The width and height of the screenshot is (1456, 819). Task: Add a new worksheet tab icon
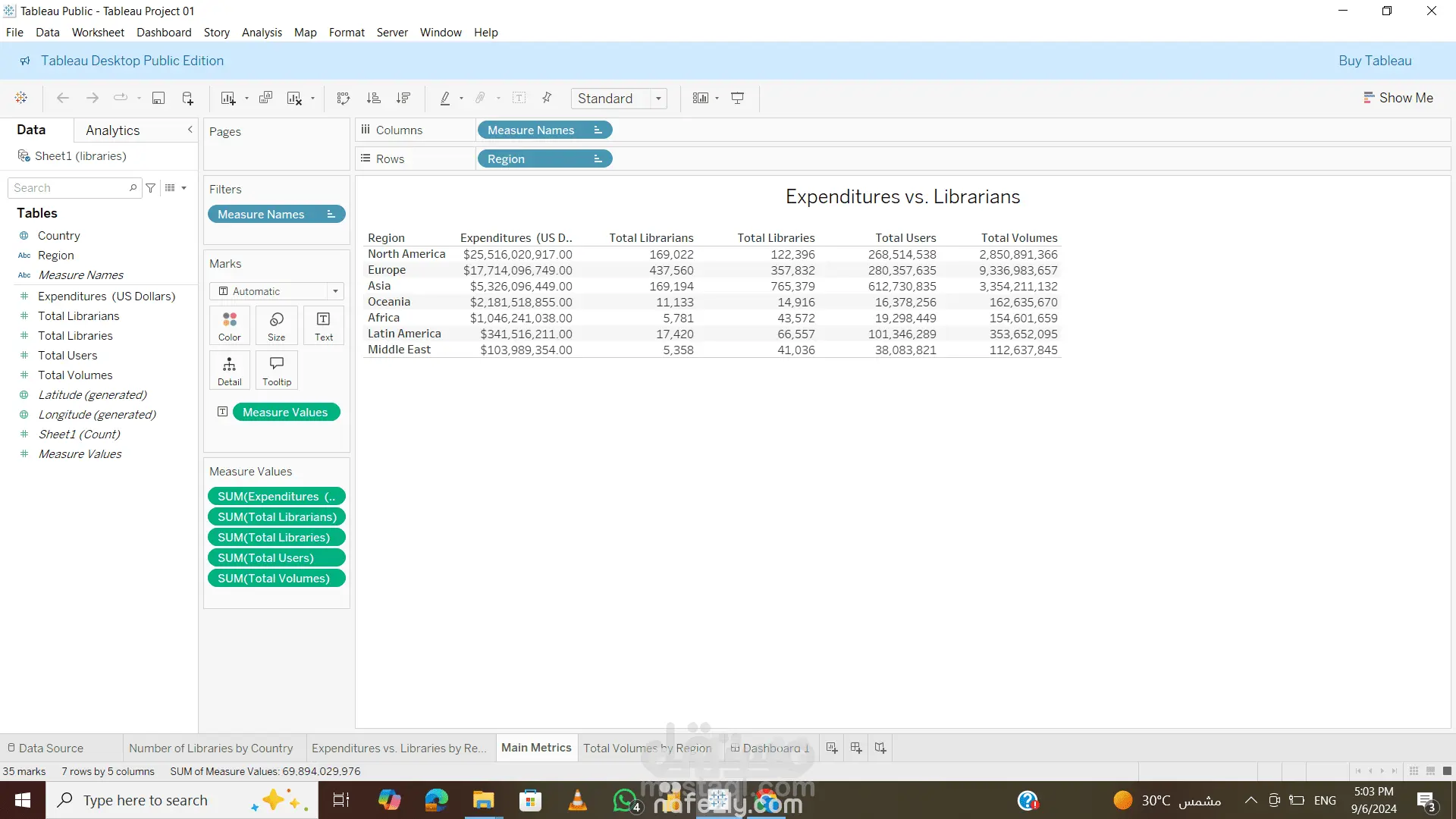click(x=832, y=748)
